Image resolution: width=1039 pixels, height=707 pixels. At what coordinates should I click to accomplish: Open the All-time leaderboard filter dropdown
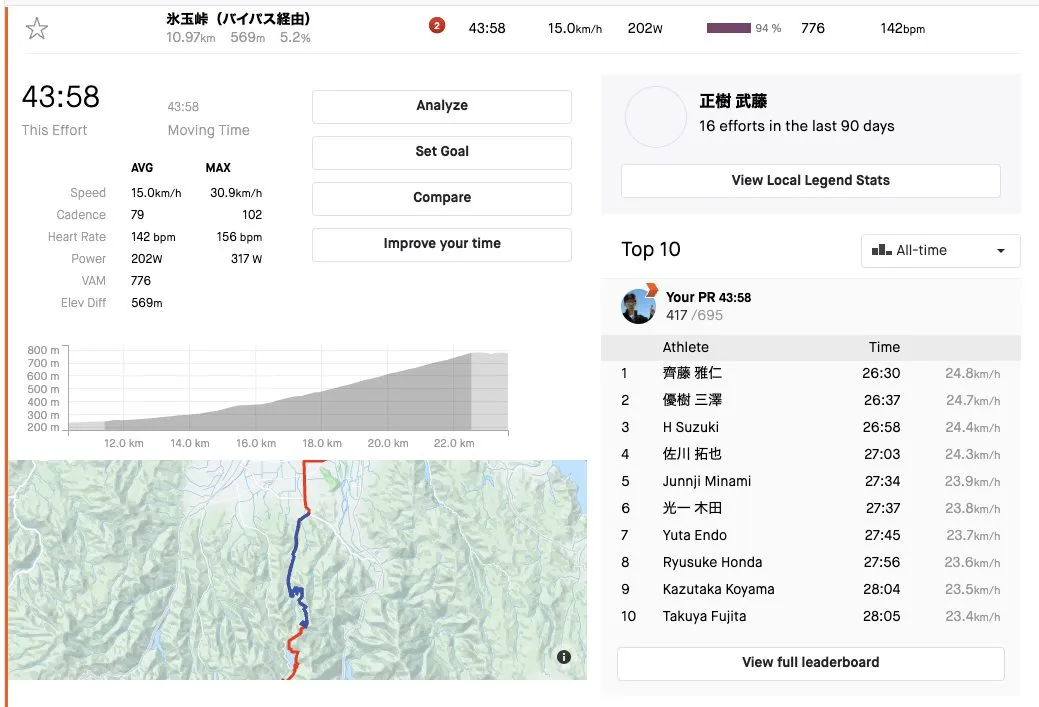[940, 251]
